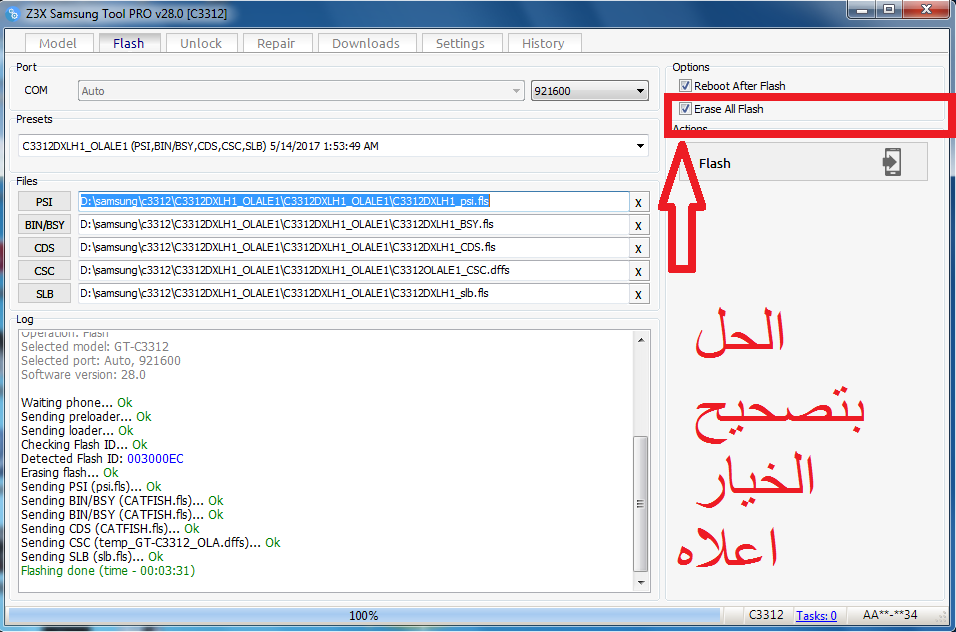Minimize the Z3X Samsung Tool window
This screenshot has width=956, height=632.
click(862, 9)
